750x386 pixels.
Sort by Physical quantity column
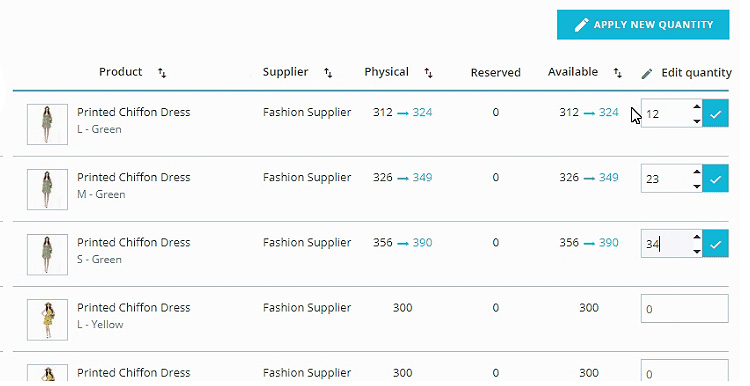tap(429, 73)
